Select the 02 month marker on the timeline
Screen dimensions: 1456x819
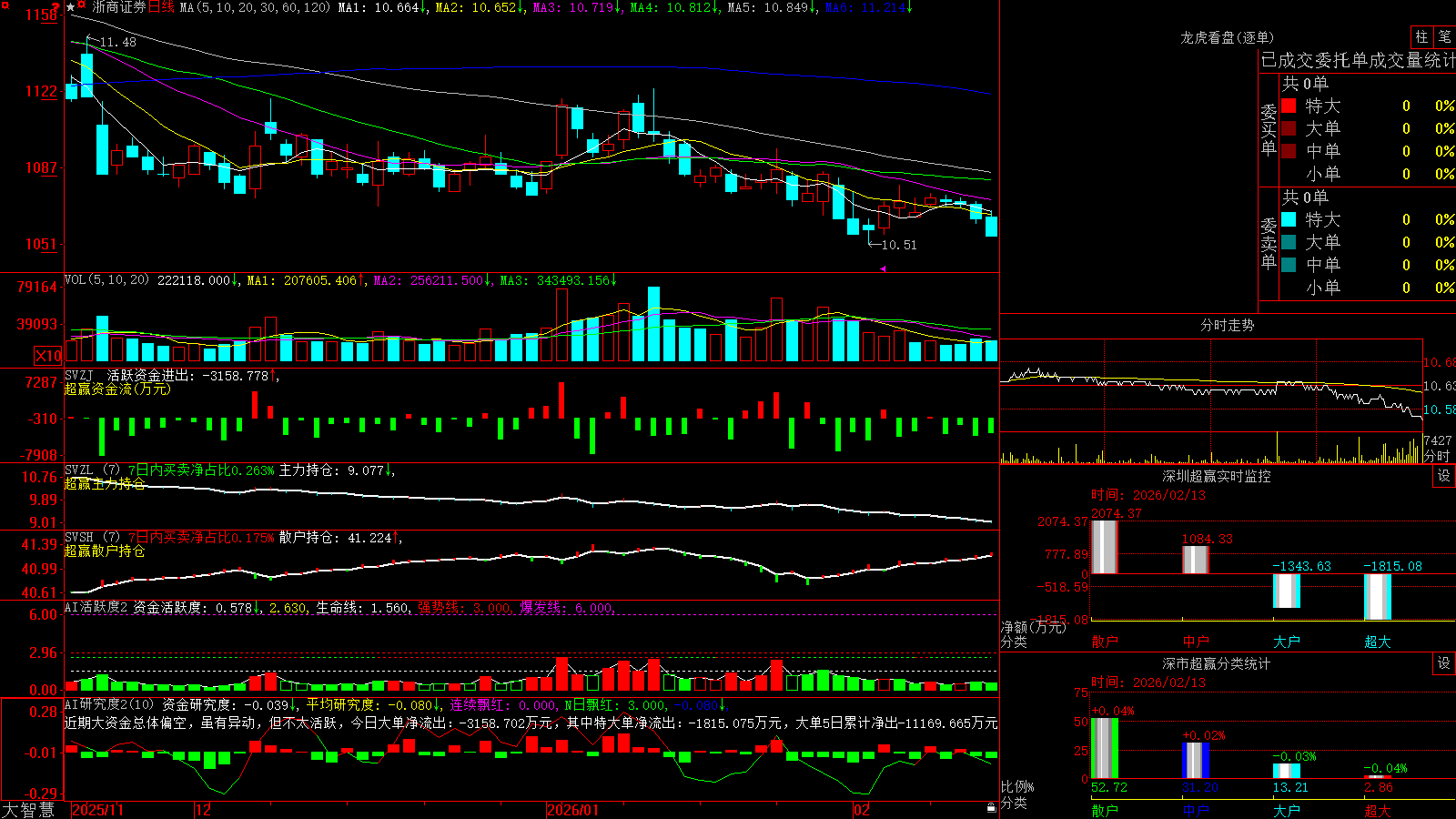[x=861, y=810]
